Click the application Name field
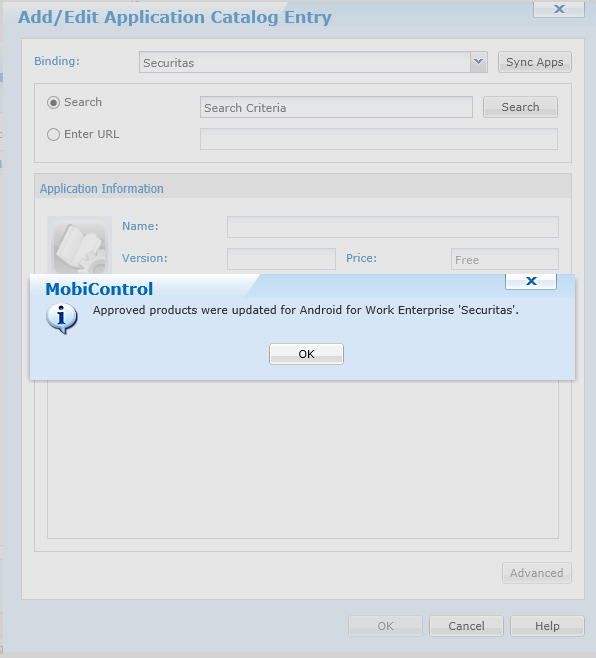The height and width of the screenshot is (658, 596). (392, 227)
